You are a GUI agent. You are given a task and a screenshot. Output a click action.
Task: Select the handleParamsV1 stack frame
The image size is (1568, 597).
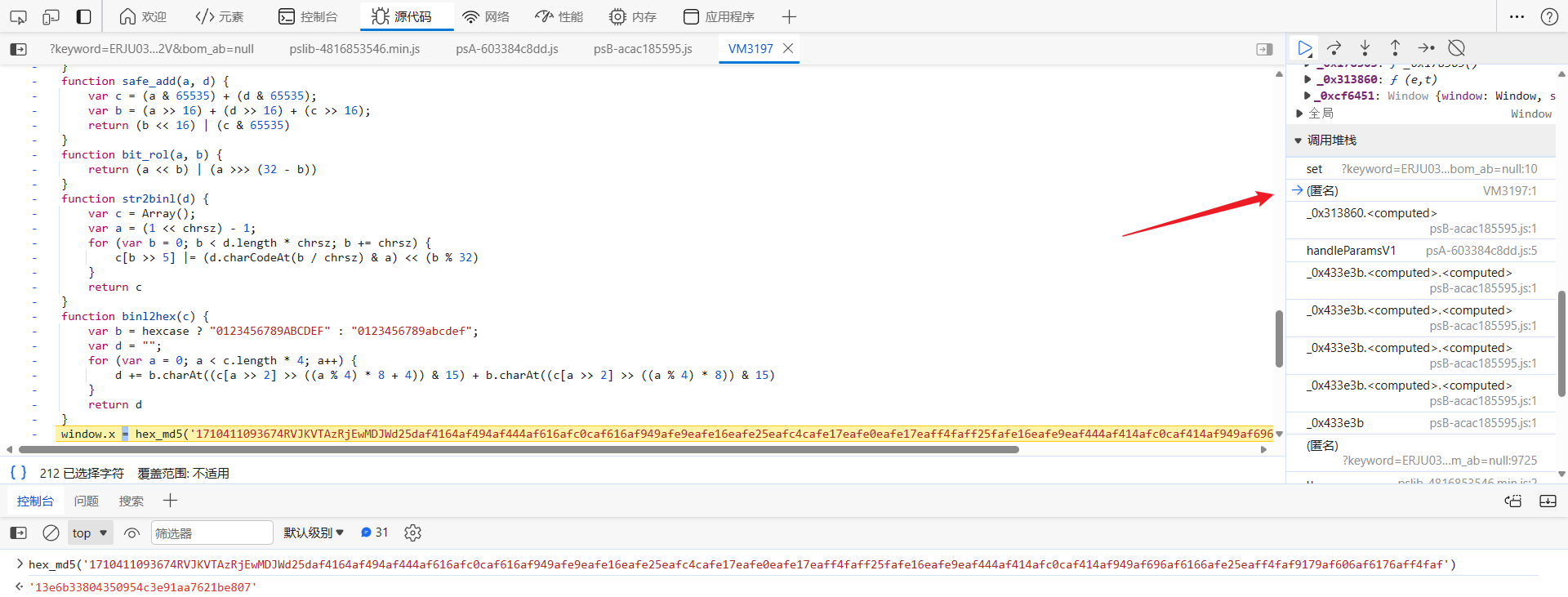point(1421,251)
